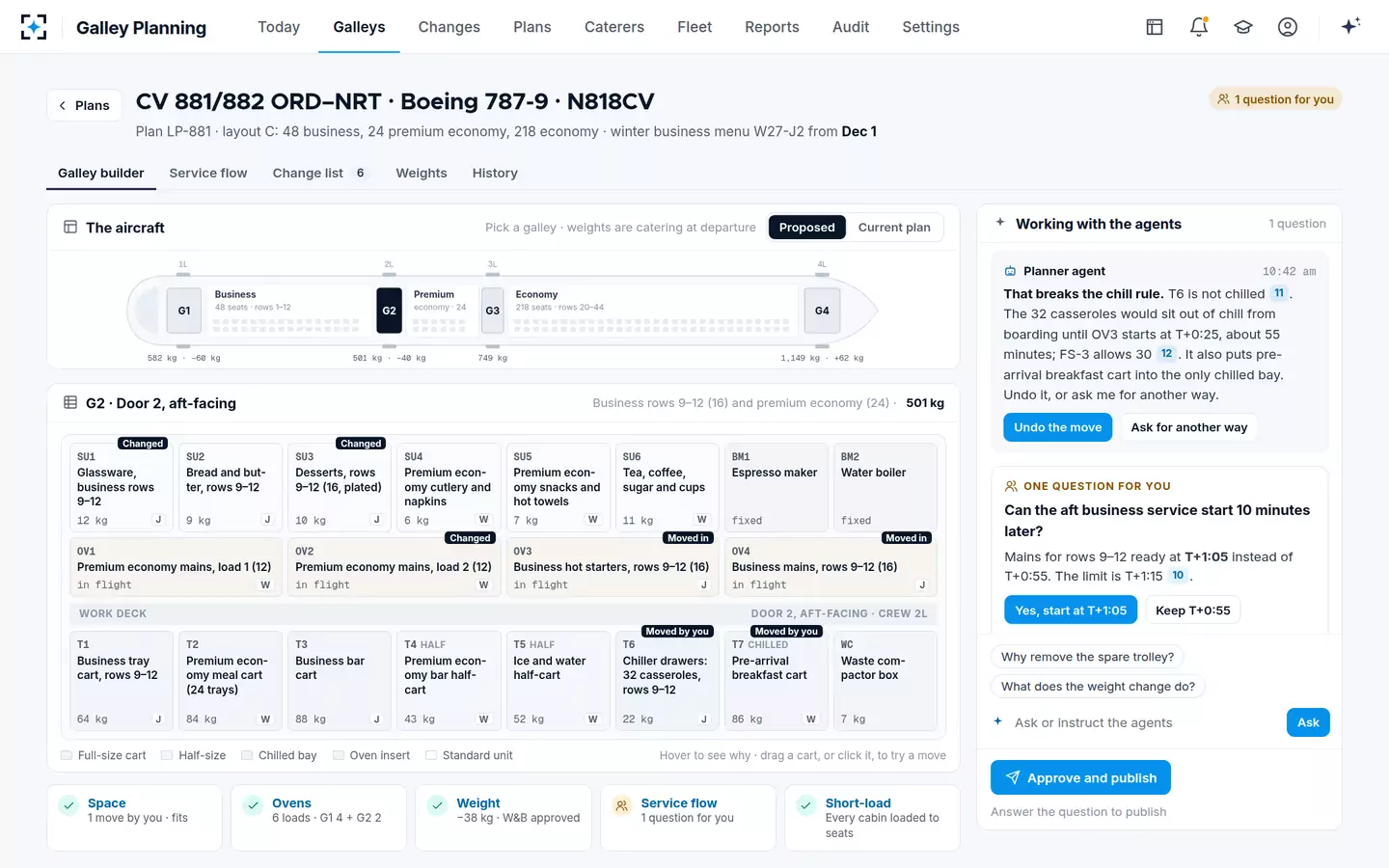
Task: Click citation badge 30 12 in agent message
Action: coord(1166,354)
